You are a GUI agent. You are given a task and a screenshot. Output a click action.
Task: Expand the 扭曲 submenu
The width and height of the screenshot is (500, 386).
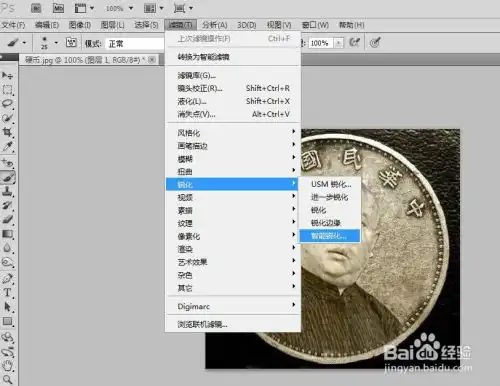click(x=232, y=171)
